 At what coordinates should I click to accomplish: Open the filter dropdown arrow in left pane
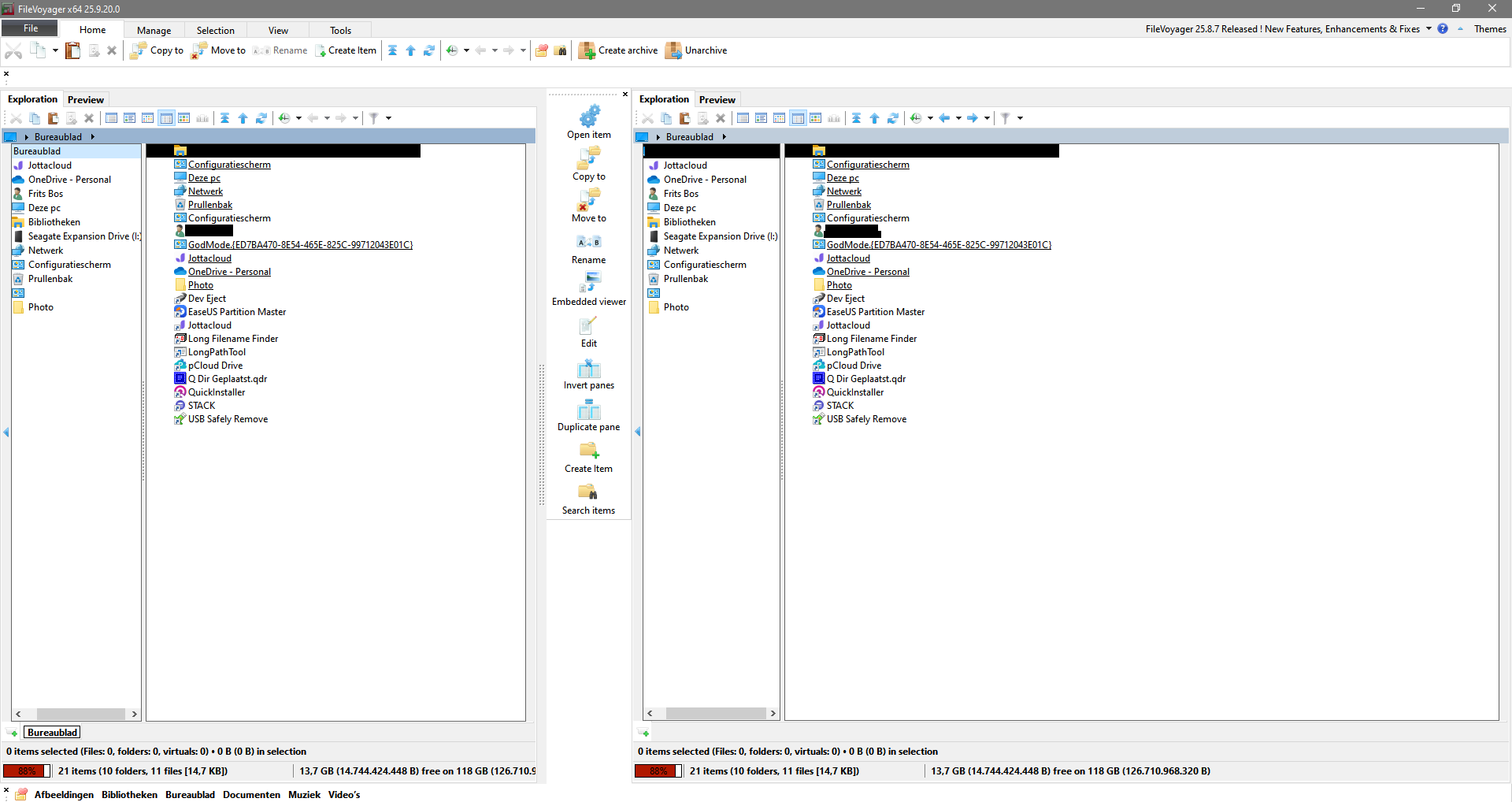click(388, 118)
